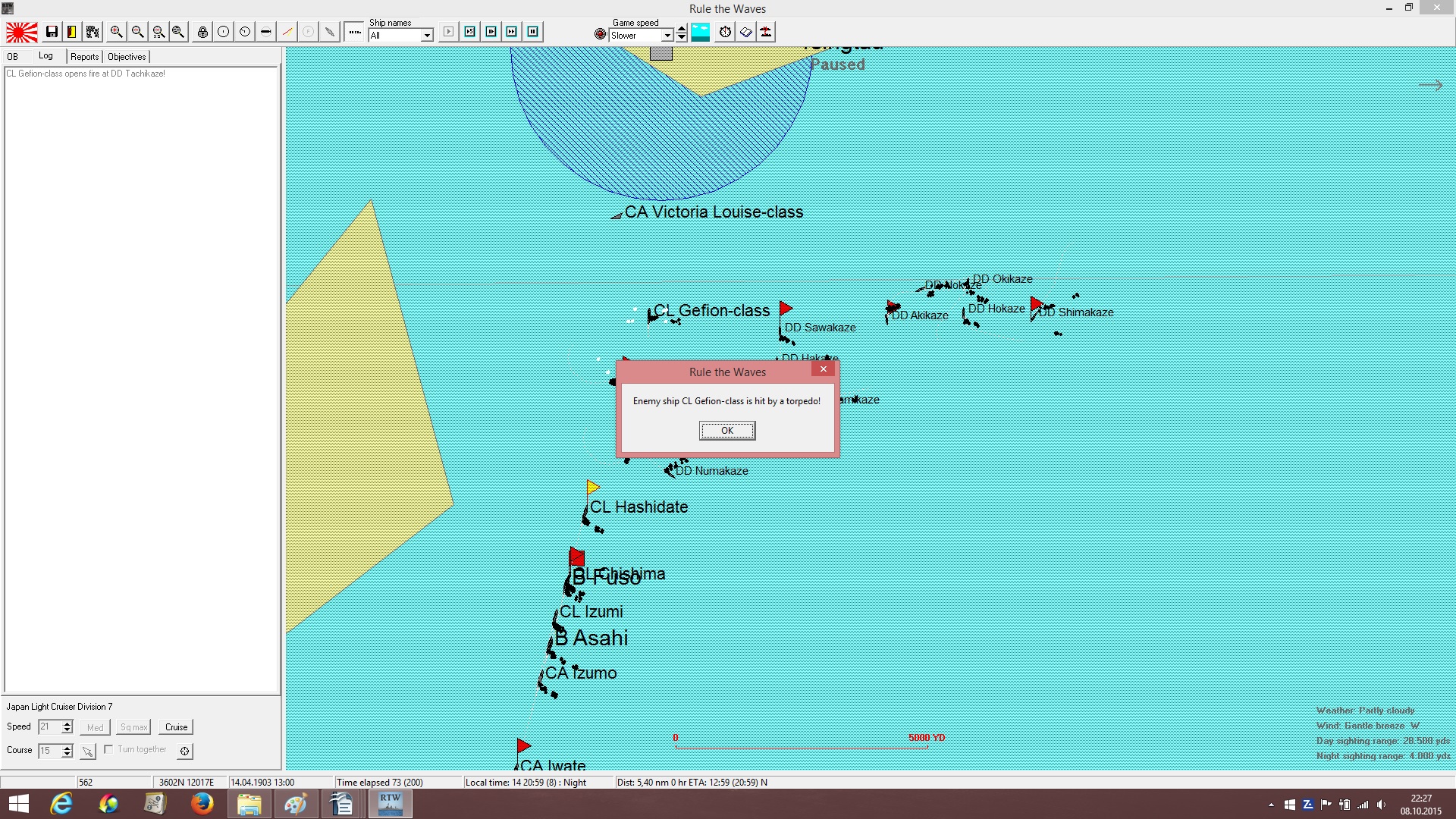Switch to the OB tab
This screenshot has width=1456, height=819.
coord(13,57)
